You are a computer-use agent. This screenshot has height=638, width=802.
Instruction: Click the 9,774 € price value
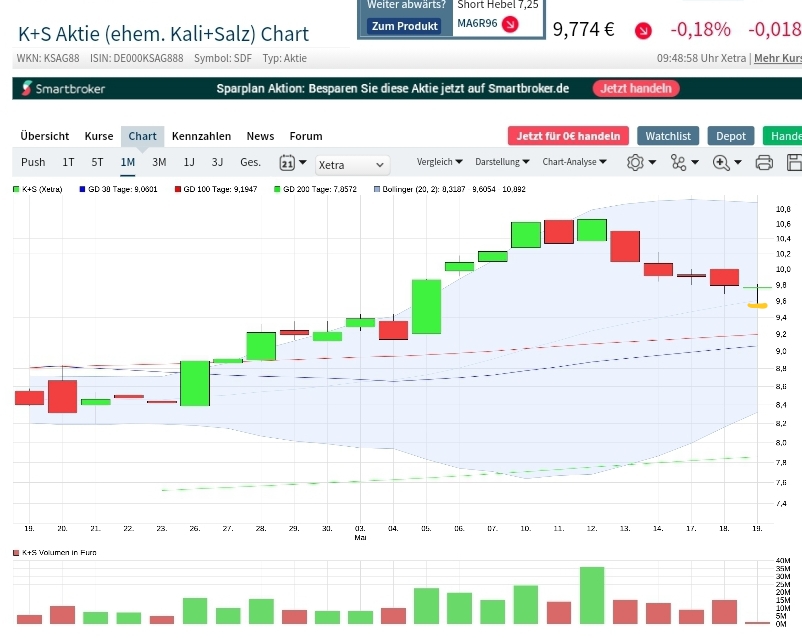click(x=584, y=30)
